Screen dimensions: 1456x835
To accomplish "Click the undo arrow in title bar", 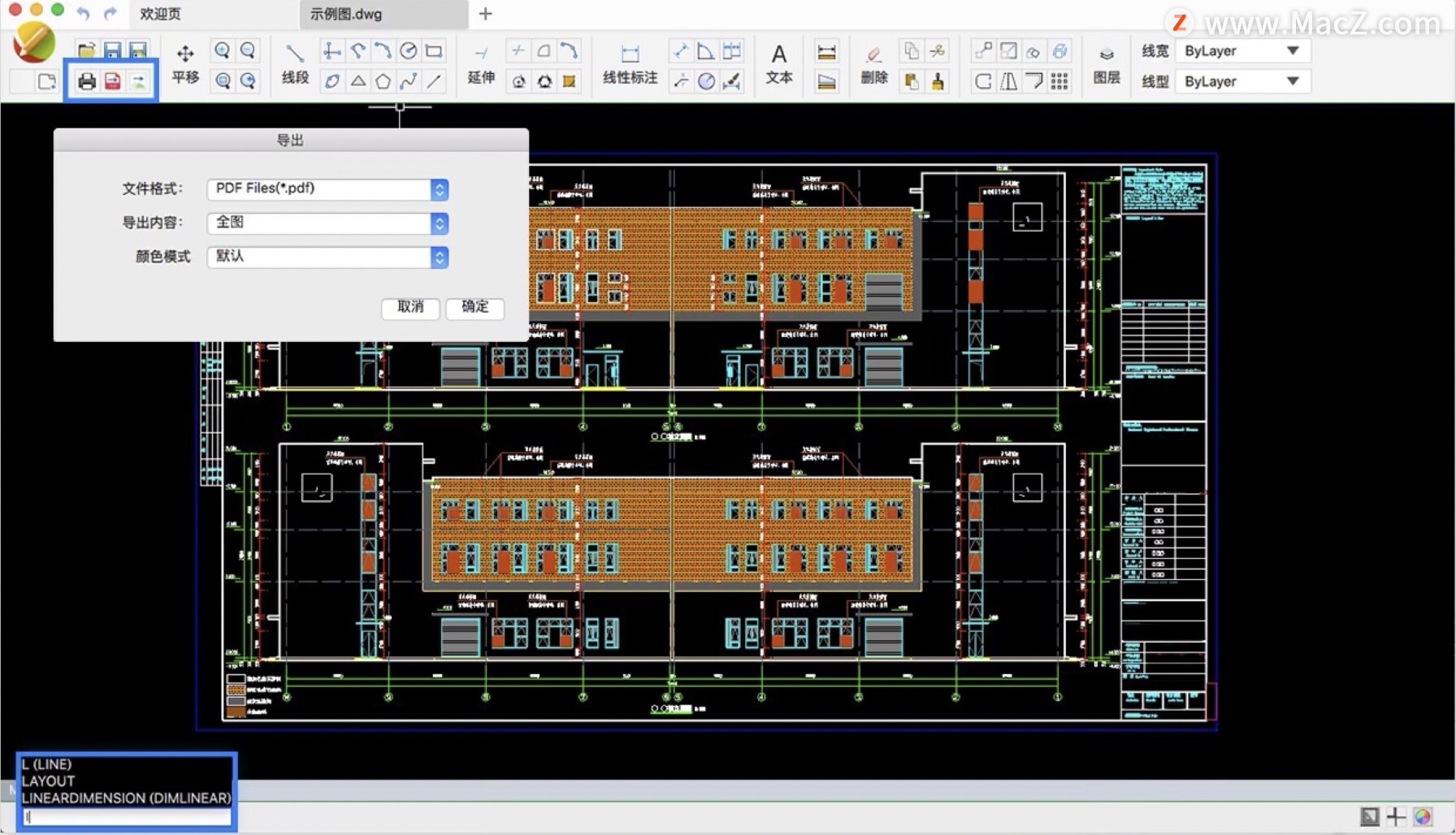I will [83, 13].
